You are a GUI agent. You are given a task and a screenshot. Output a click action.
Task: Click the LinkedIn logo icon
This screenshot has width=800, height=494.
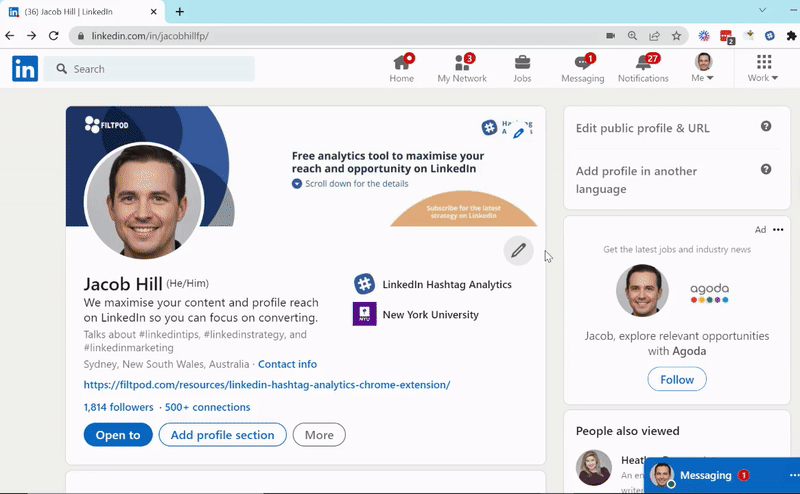pos(25,68)
